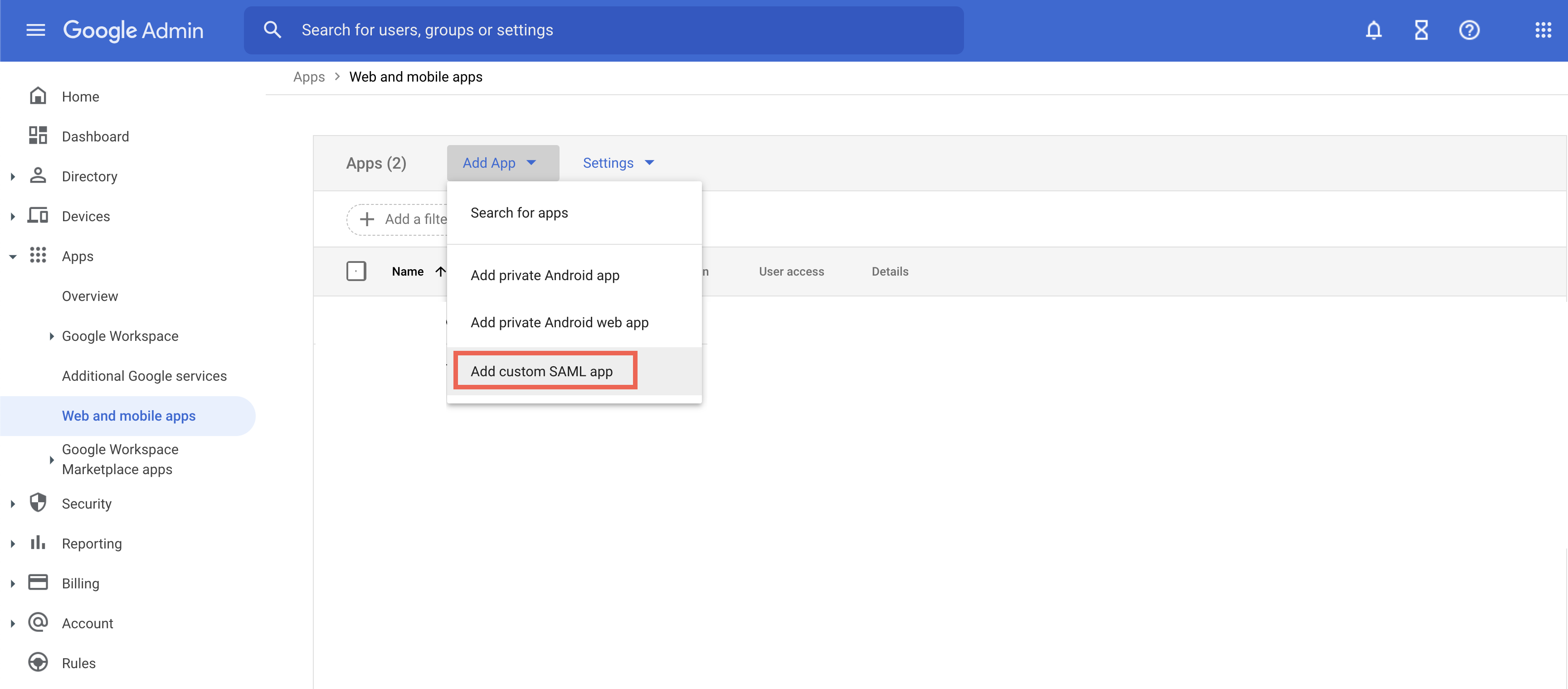Image resolution: width=1568 pixels, height=689 pixels.
Task: Click the Add a filter chip
Action: 397,219
